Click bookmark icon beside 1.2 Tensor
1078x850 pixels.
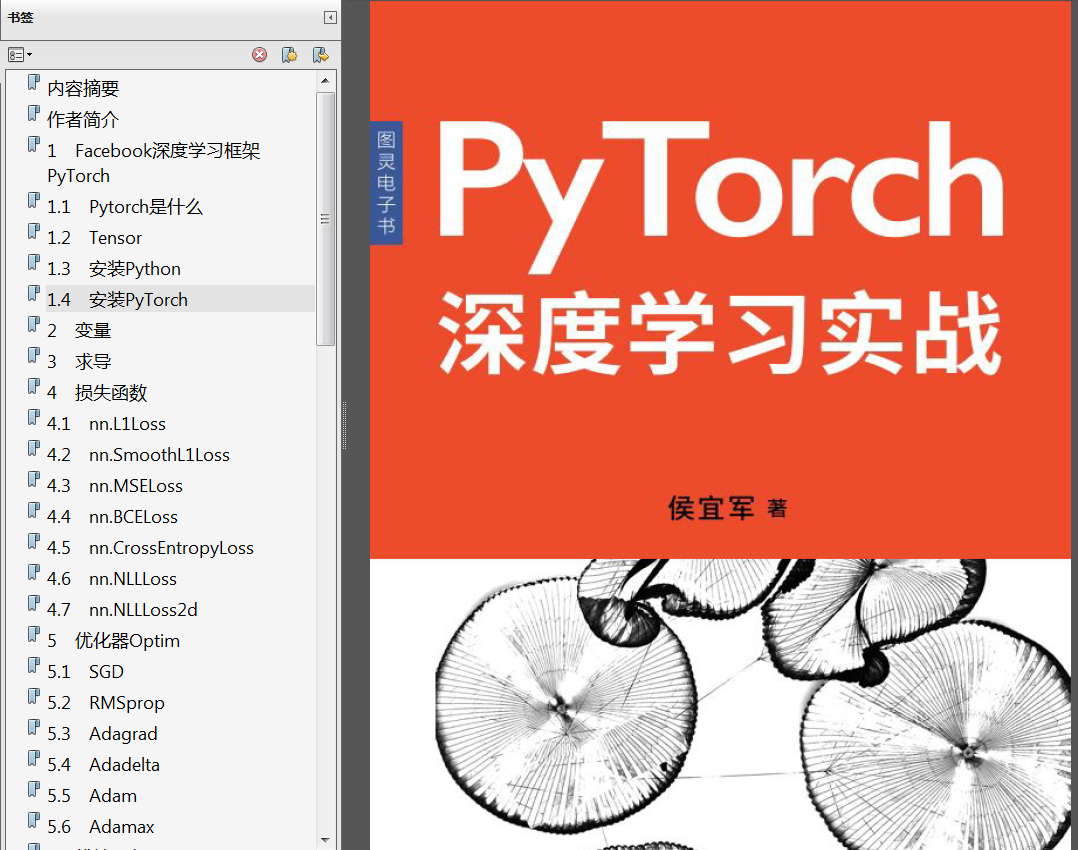coord(34,232)
